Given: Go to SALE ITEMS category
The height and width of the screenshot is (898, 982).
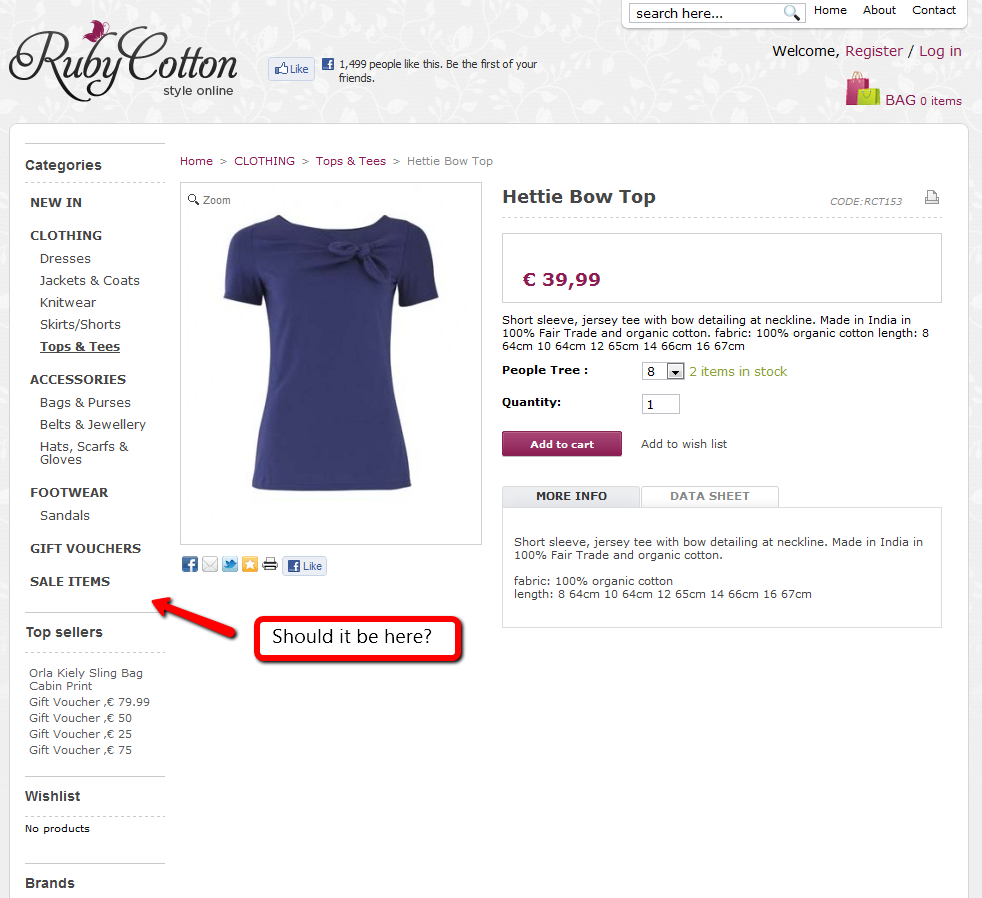Looking at the screenshot, I should [x=70, y=582].
